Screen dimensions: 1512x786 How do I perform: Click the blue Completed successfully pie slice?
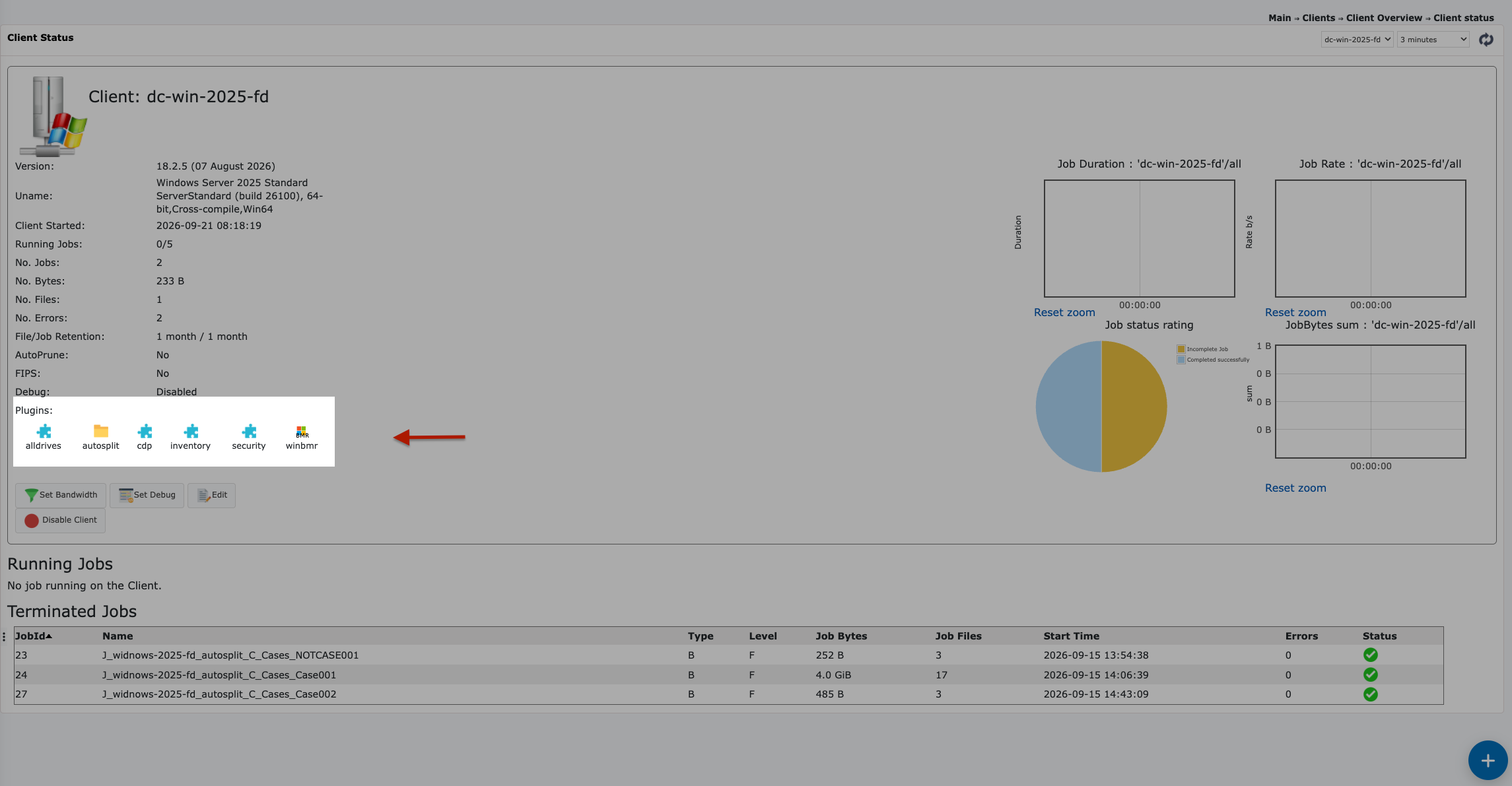point(1068,407)
